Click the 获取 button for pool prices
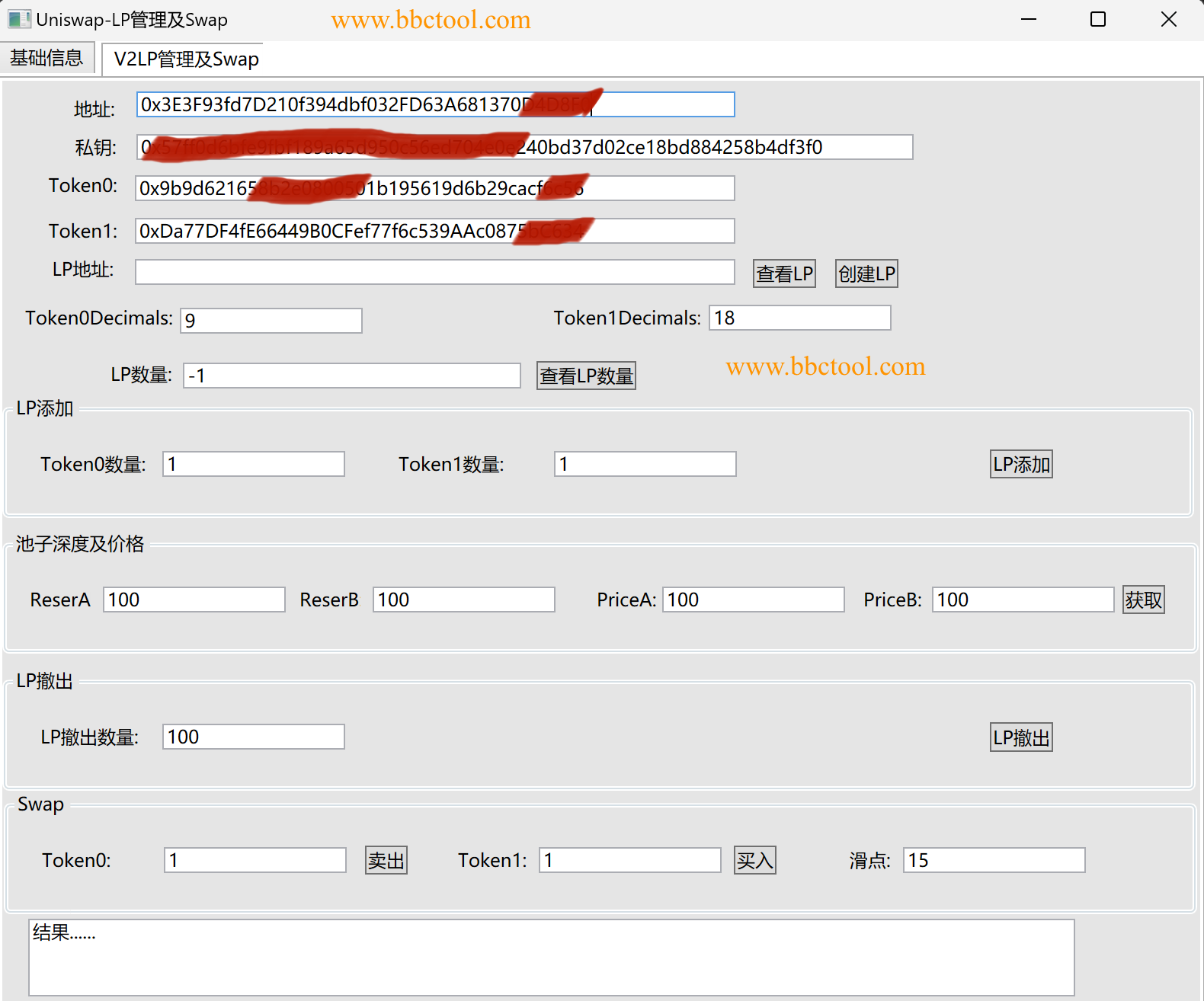Screen dimensions: 1204x1001 pyautogui.click(x=1143, y=600)
